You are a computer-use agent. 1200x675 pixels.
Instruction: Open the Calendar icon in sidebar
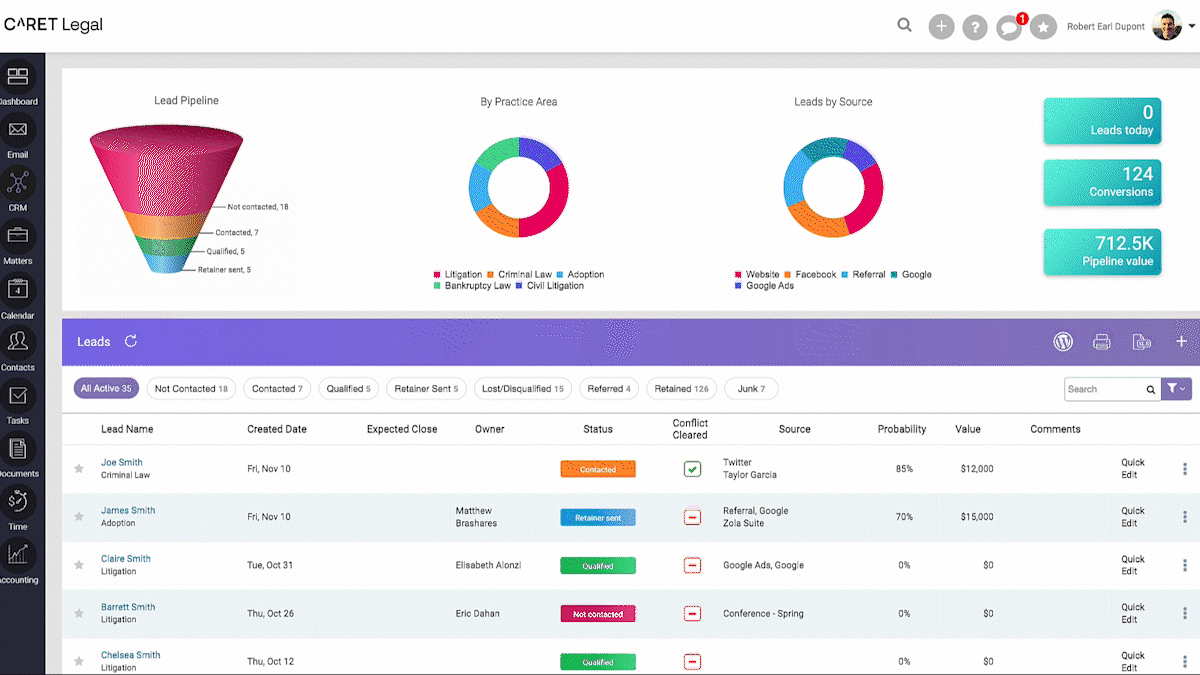pyautogui.click(x=18, y=290)
